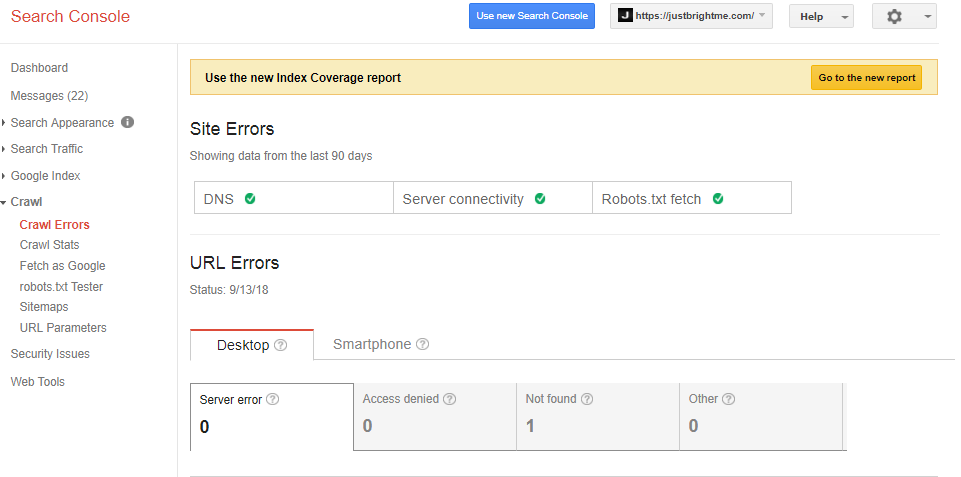This screenshot has width=961, height=477.
Task: Switch to the Smartphone tab
Action: (381, 344)
